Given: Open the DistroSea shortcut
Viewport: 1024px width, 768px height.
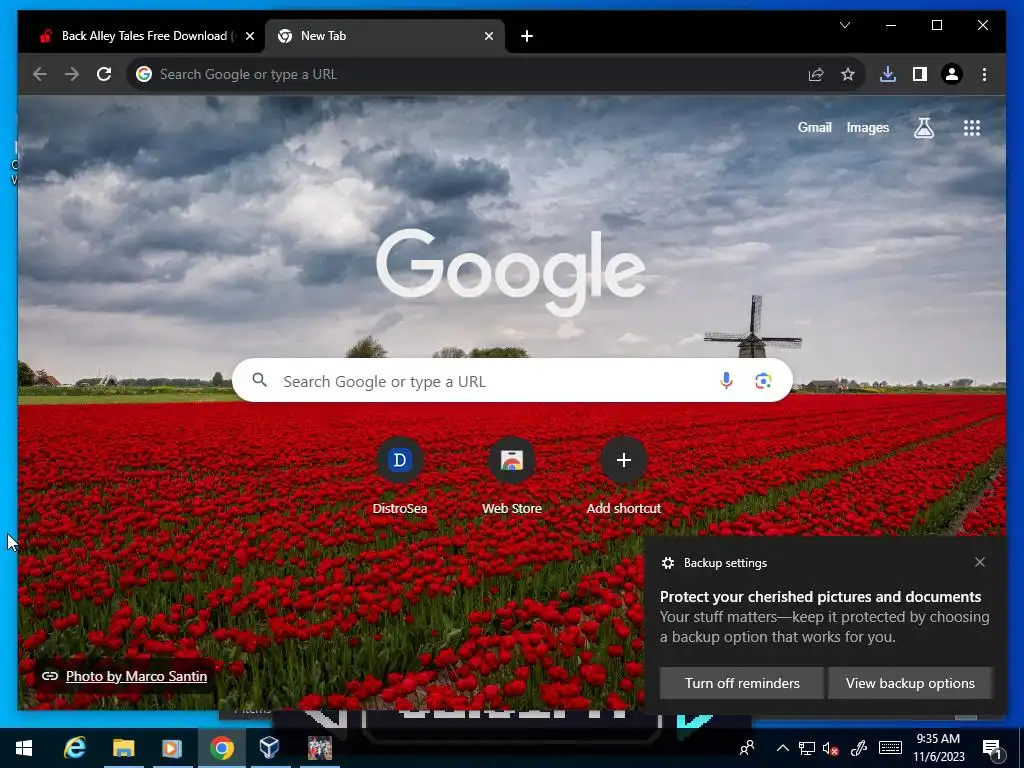Looking at the screenshot, I should pos(400,477).
